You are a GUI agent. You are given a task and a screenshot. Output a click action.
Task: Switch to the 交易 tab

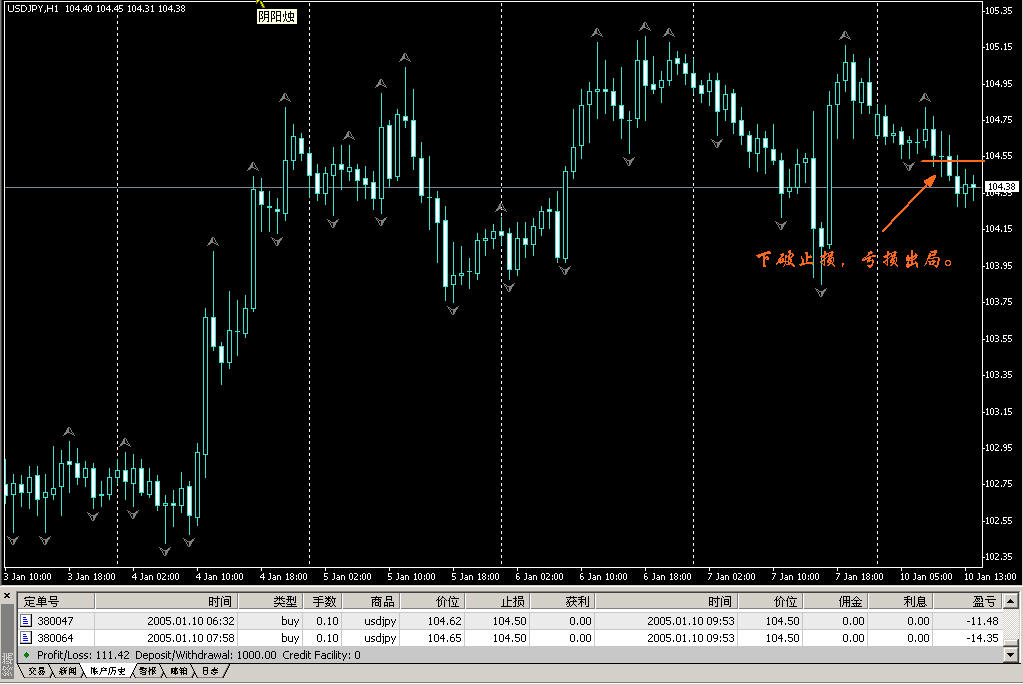click(37, 671)
